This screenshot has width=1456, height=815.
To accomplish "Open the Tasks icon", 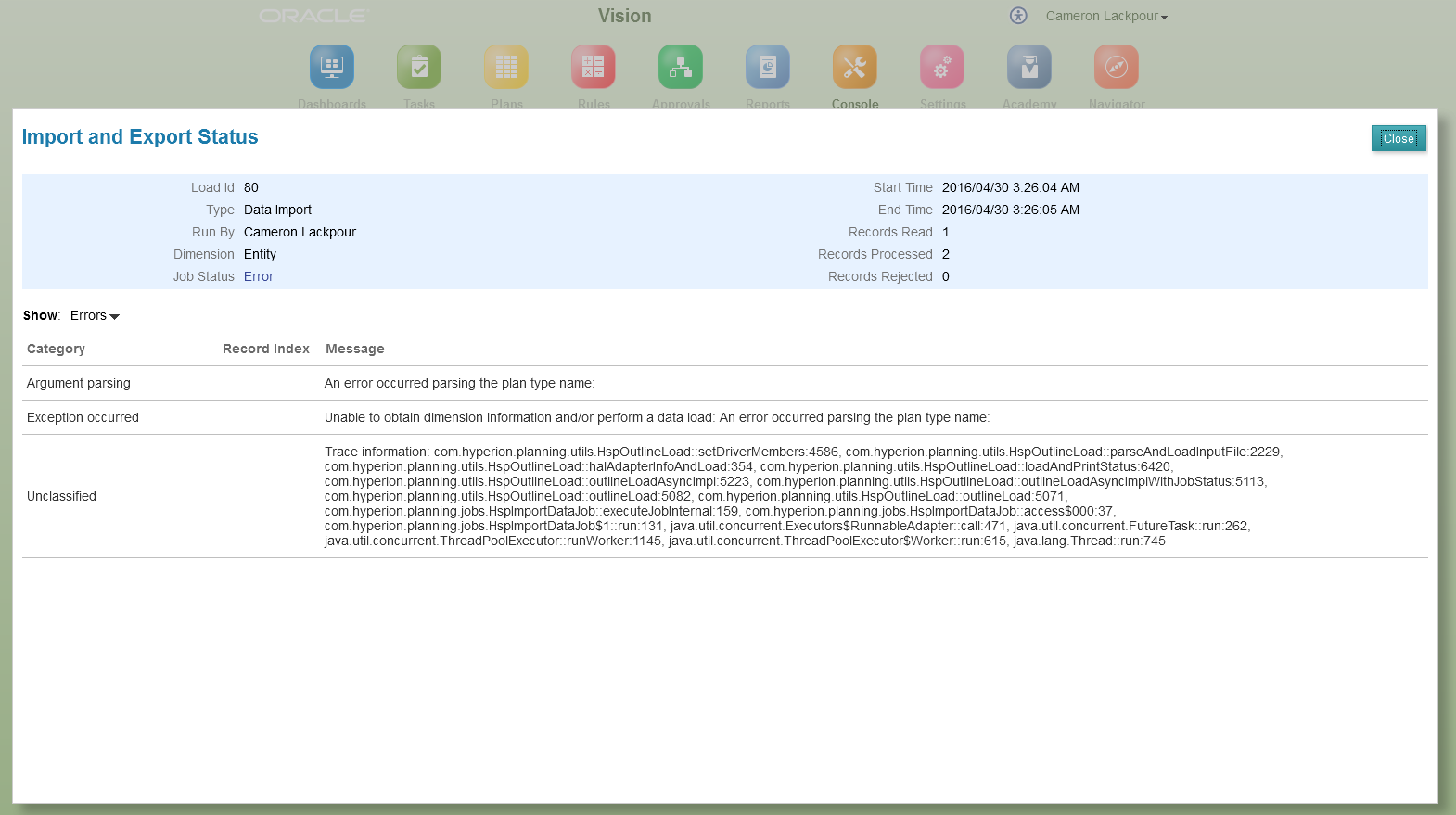I will 419,67.
